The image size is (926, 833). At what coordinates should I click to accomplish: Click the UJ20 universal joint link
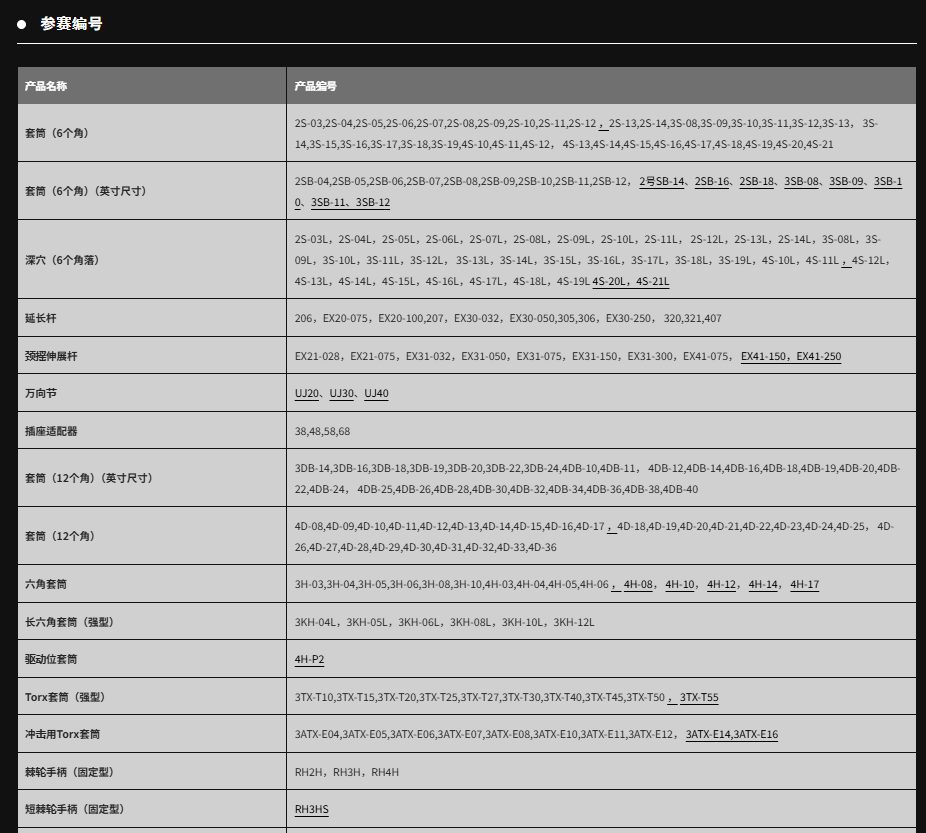pos(306,394)
